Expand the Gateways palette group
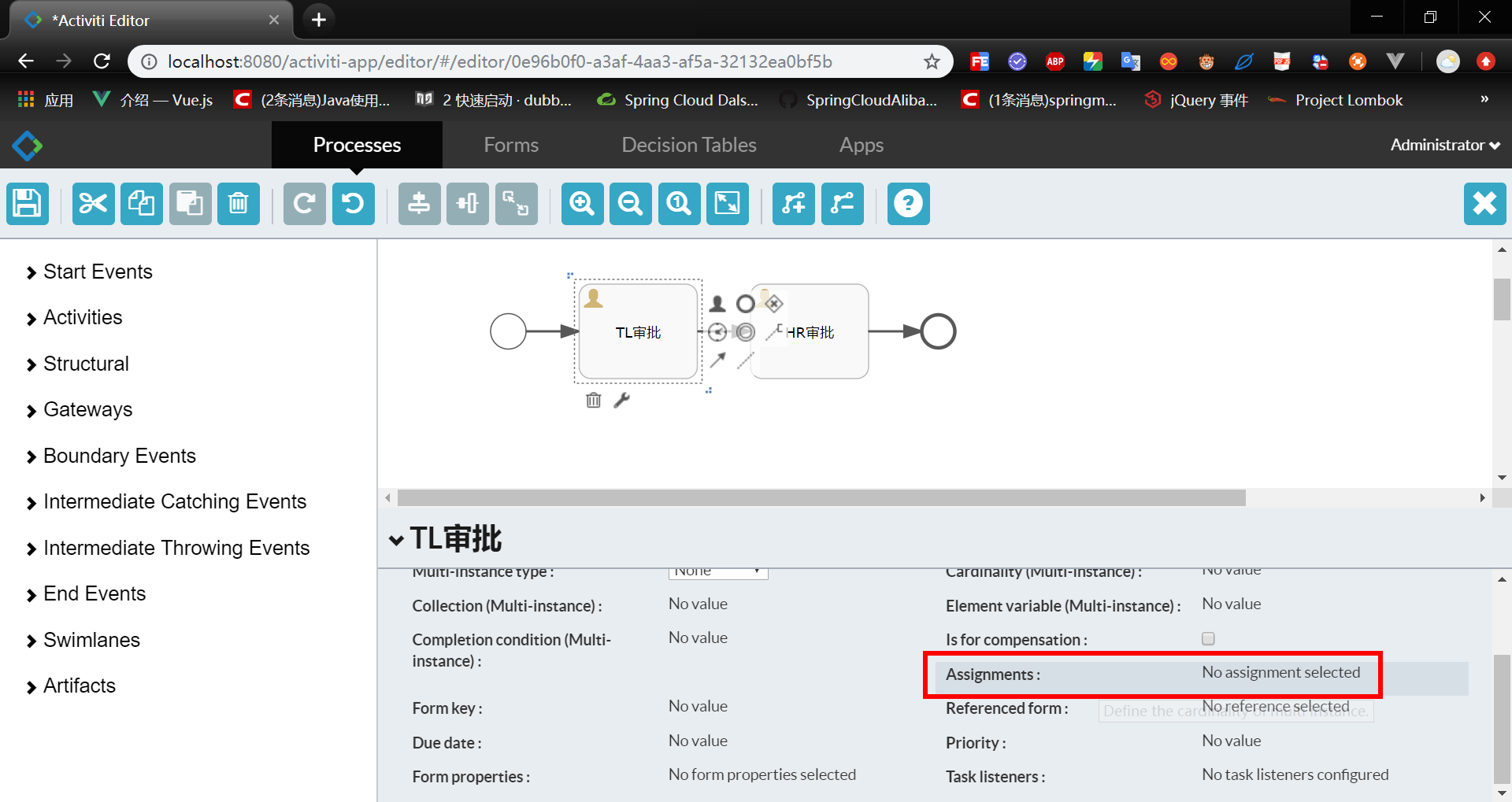The image size is (1512, 802). pyautogui.click(x=79, y=409)
